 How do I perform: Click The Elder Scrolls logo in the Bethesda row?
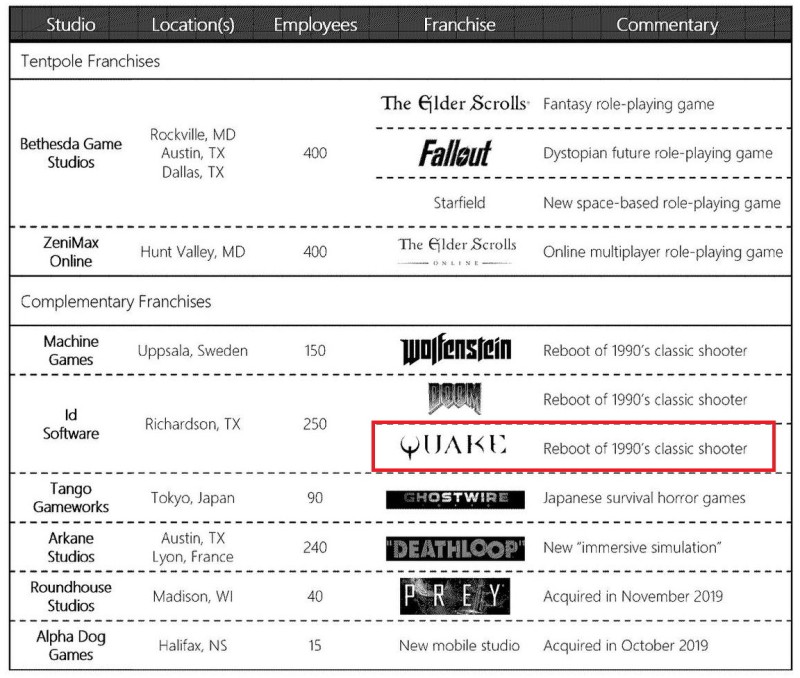pos(455,103)
